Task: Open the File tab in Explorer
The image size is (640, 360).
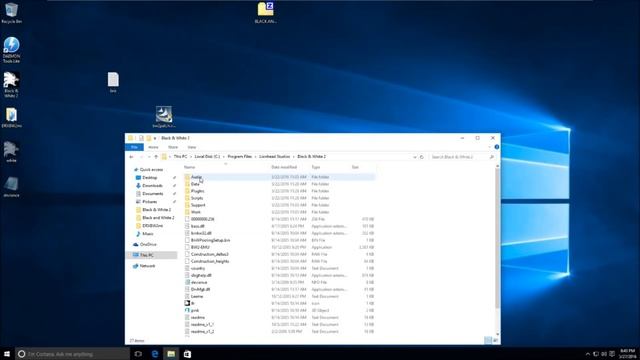Action: coord(134,147)
